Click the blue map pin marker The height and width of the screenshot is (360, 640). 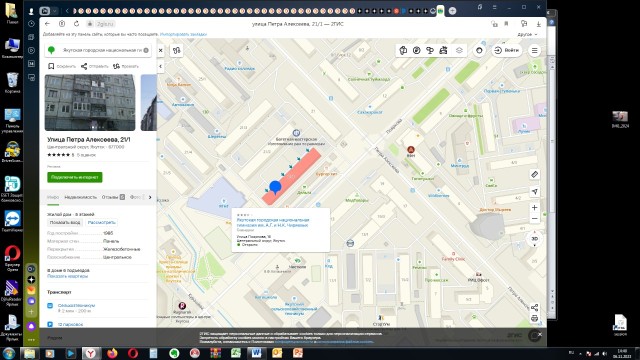click(x=276, y=188)
